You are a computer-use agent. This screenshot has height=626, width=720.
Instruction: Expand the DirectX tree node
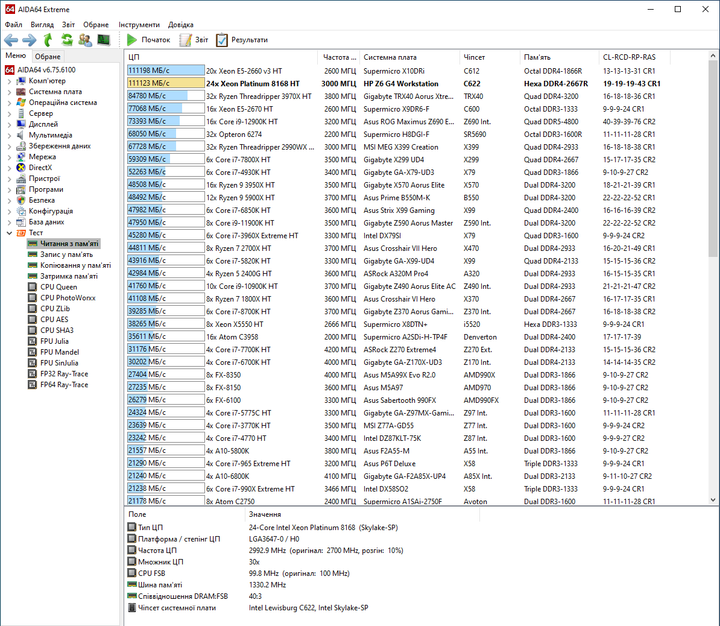click(9, 168)
